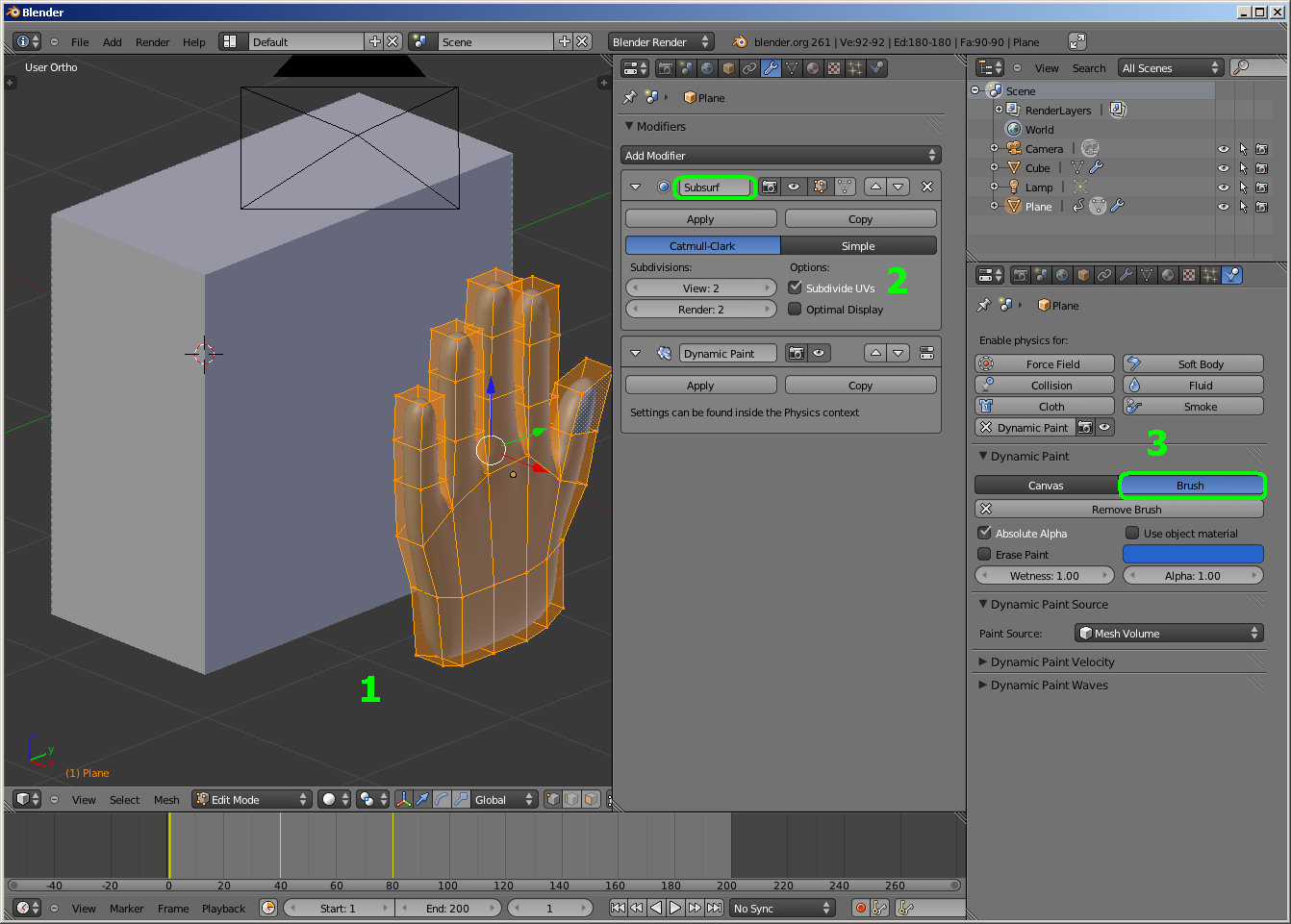Click the Particles tab icon in the lower-right properties panel

coord(1210,275)
